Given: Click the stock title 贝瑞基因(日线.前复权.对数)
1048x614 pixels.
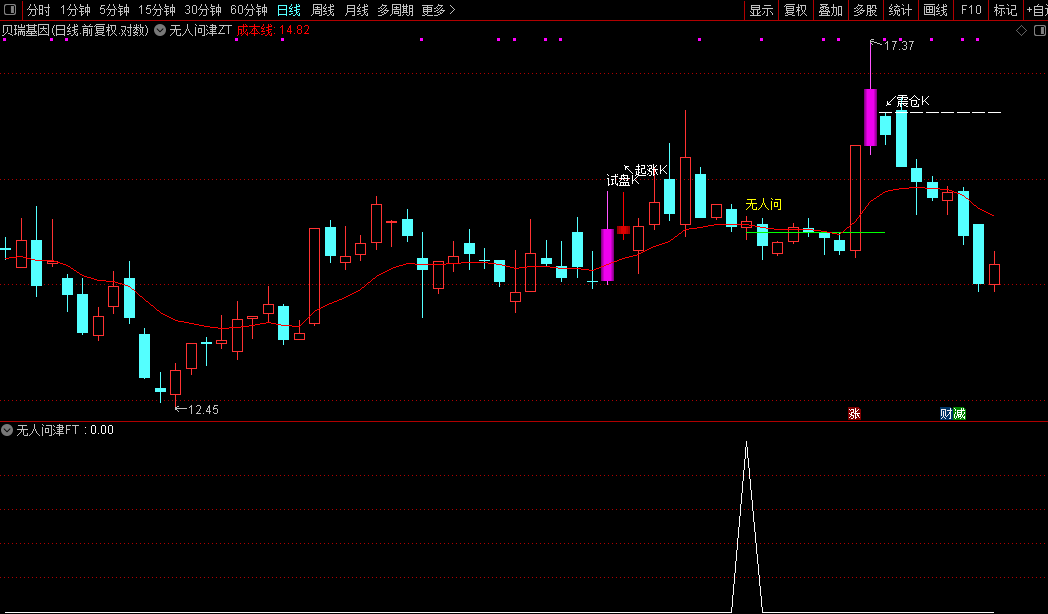Looking at the screenshot, I should (75, 30).
